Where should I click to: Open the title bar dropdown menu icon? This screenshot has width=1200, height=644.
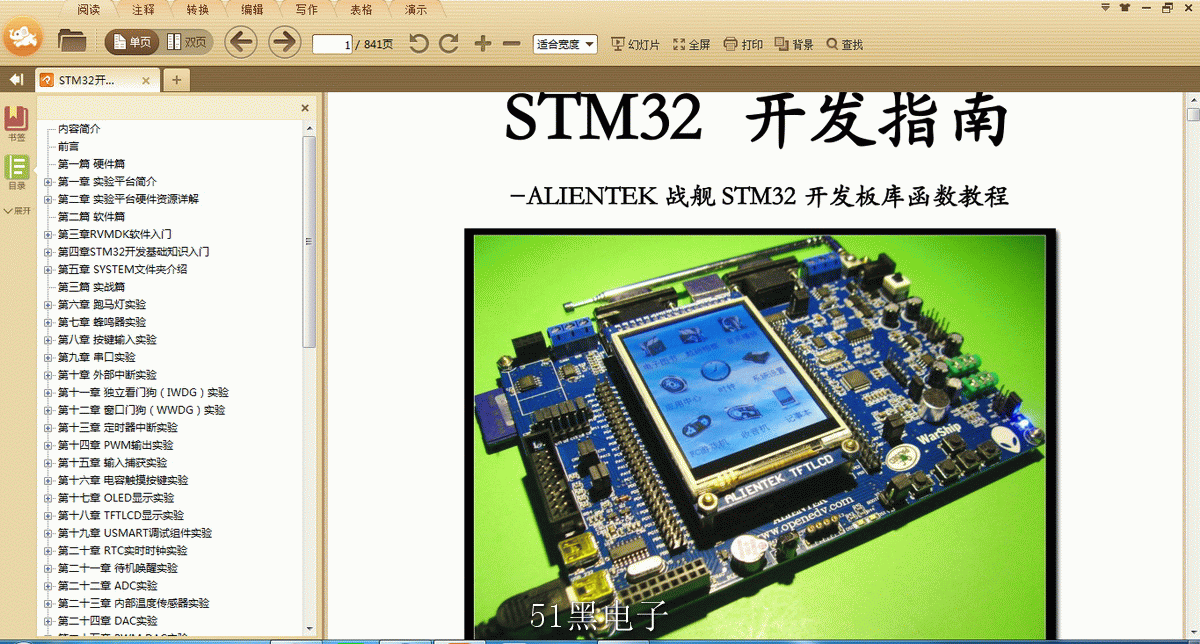(1105, 7)
